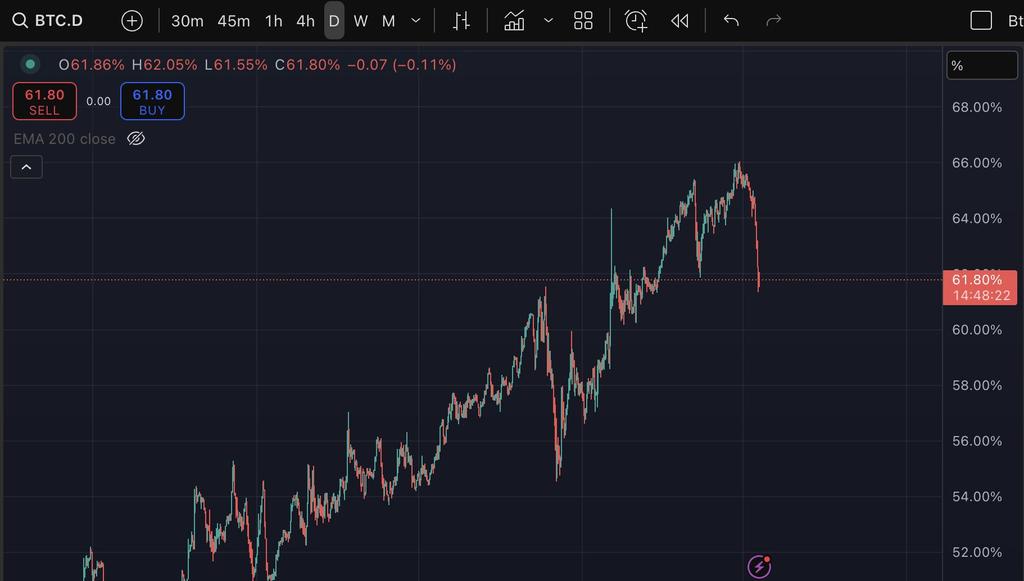Screen dimensions: 1024x581
Task: Click the 64.00% price axis label
Action: click(977, 218)
